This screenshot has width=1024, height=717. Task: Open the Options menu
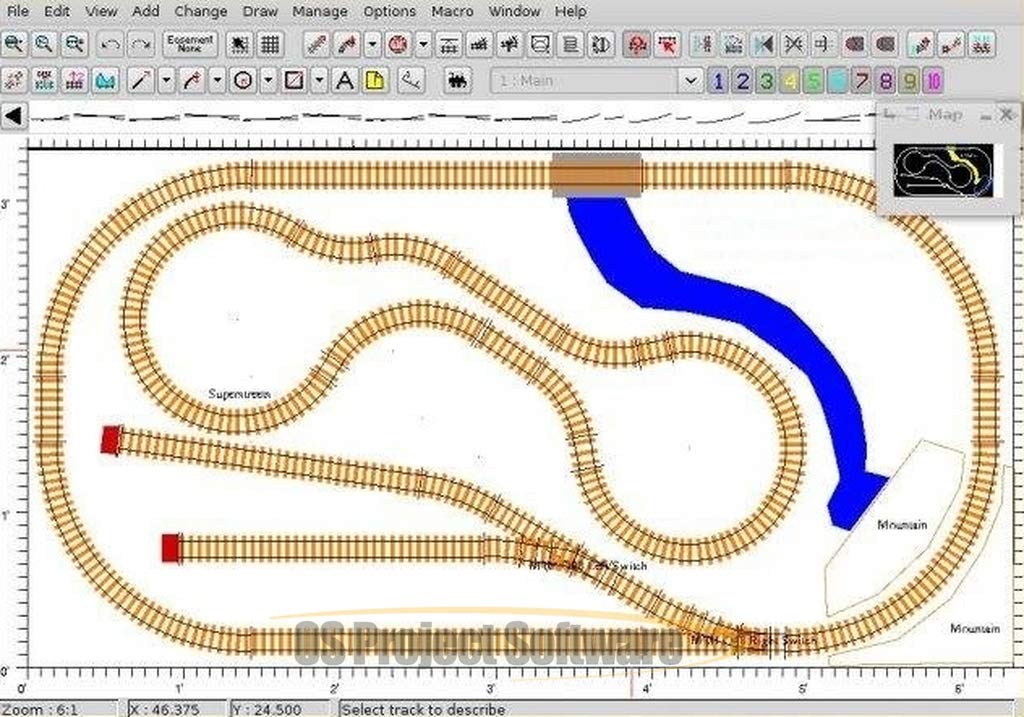pyautogui.click(x=390, y=11)
